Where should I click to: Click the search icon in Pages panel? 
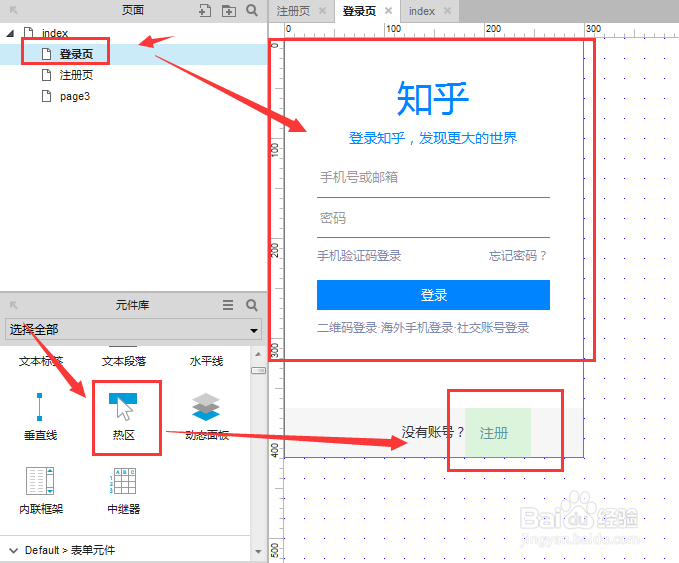pos(252,10)
